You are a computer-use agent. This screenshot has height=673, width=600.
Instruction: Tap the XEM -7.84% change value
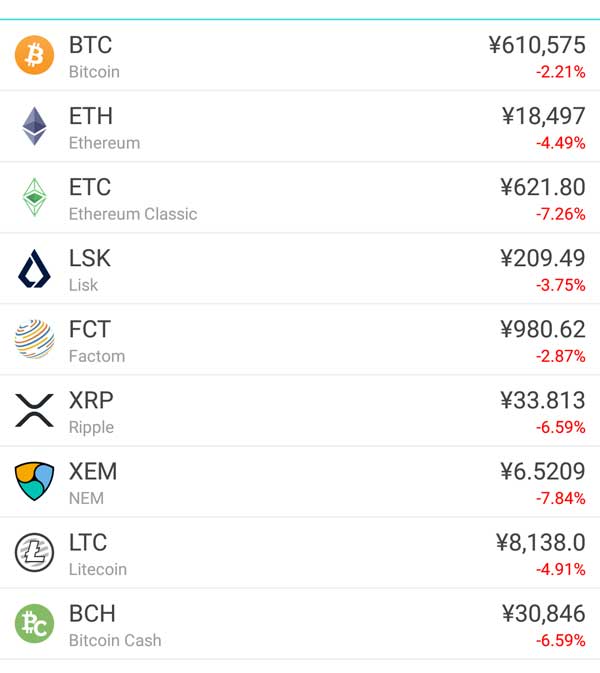(x=561, y=498)
